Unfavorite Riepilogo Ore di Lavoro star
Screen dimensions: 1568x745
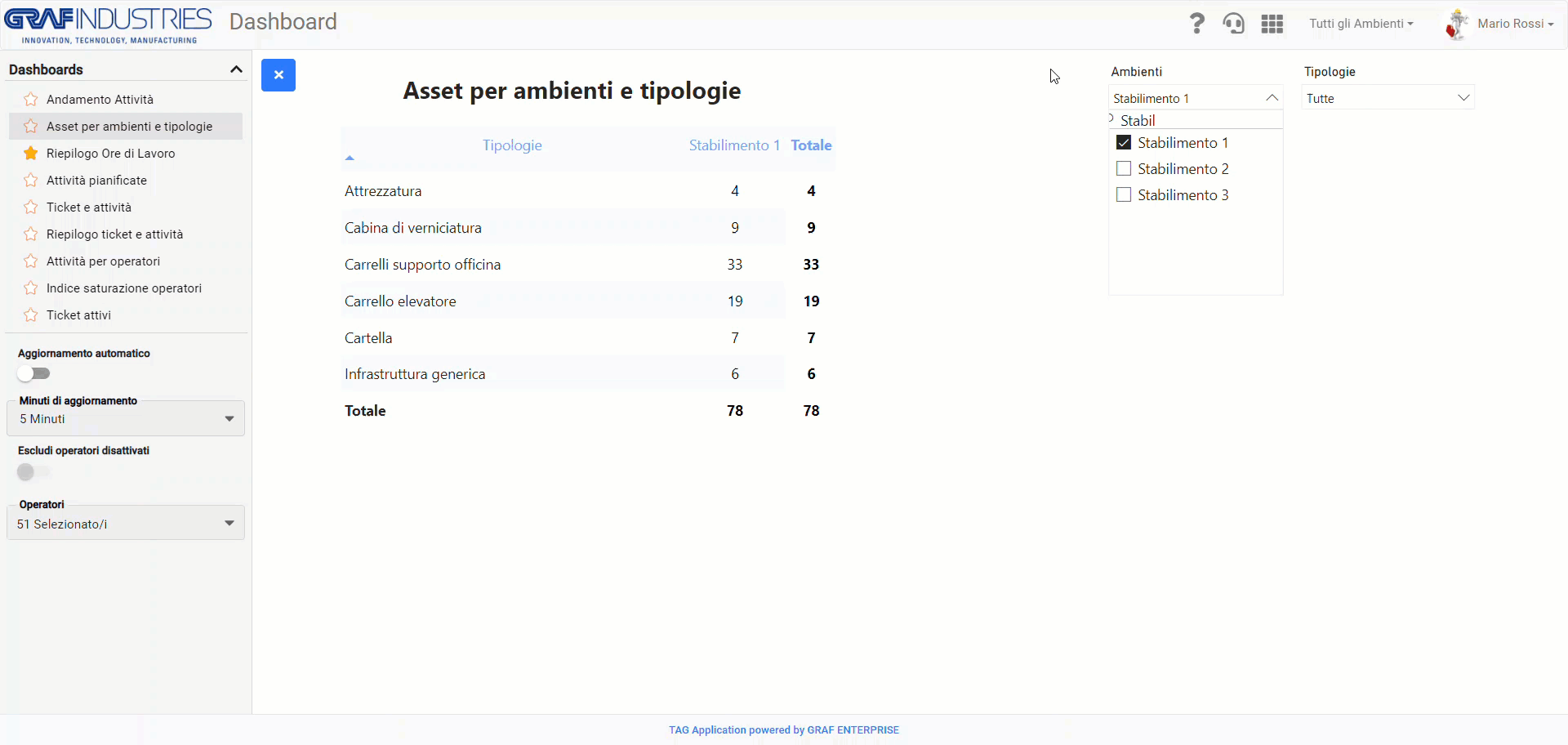pyautogui.click(x=30, y=153)
